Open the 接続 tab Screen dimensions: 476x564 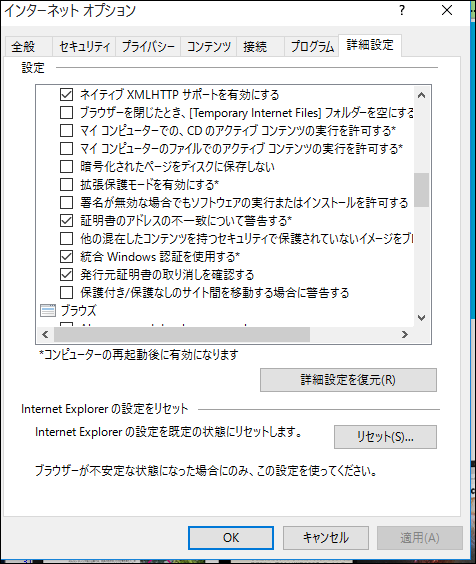[260, 47]
